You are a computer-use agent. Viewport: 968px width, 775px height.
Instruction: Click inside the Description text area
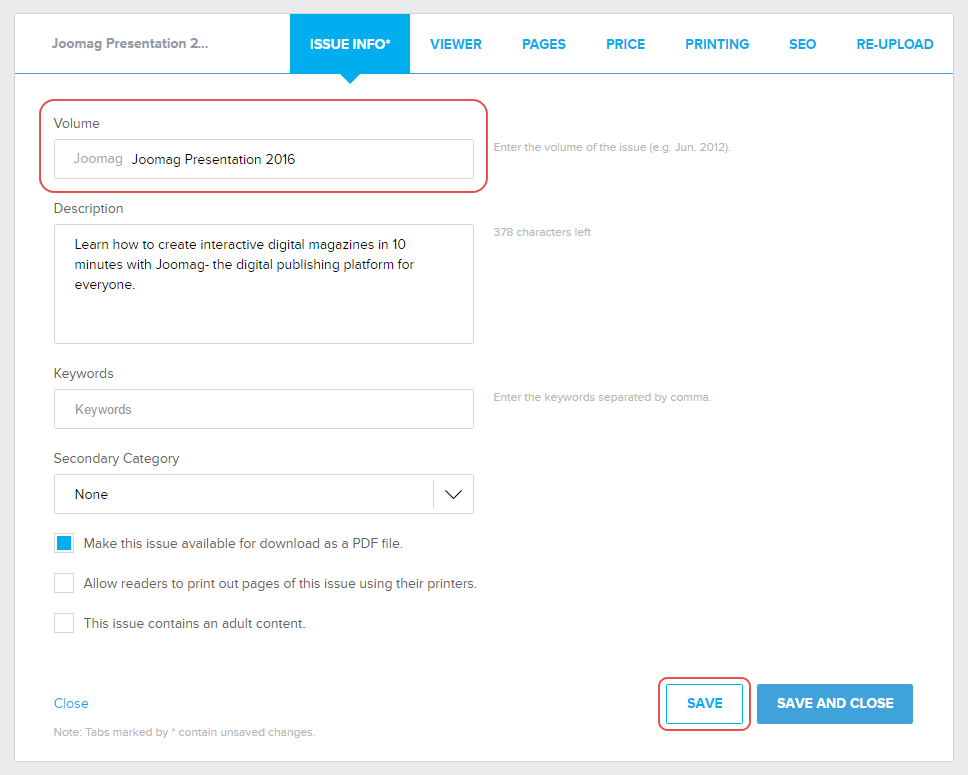tap(263, 300)
